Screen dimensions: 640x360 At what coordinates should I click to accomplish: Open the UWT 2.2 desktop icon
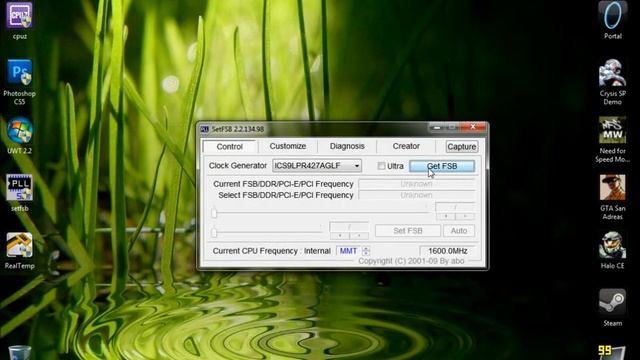19,136
